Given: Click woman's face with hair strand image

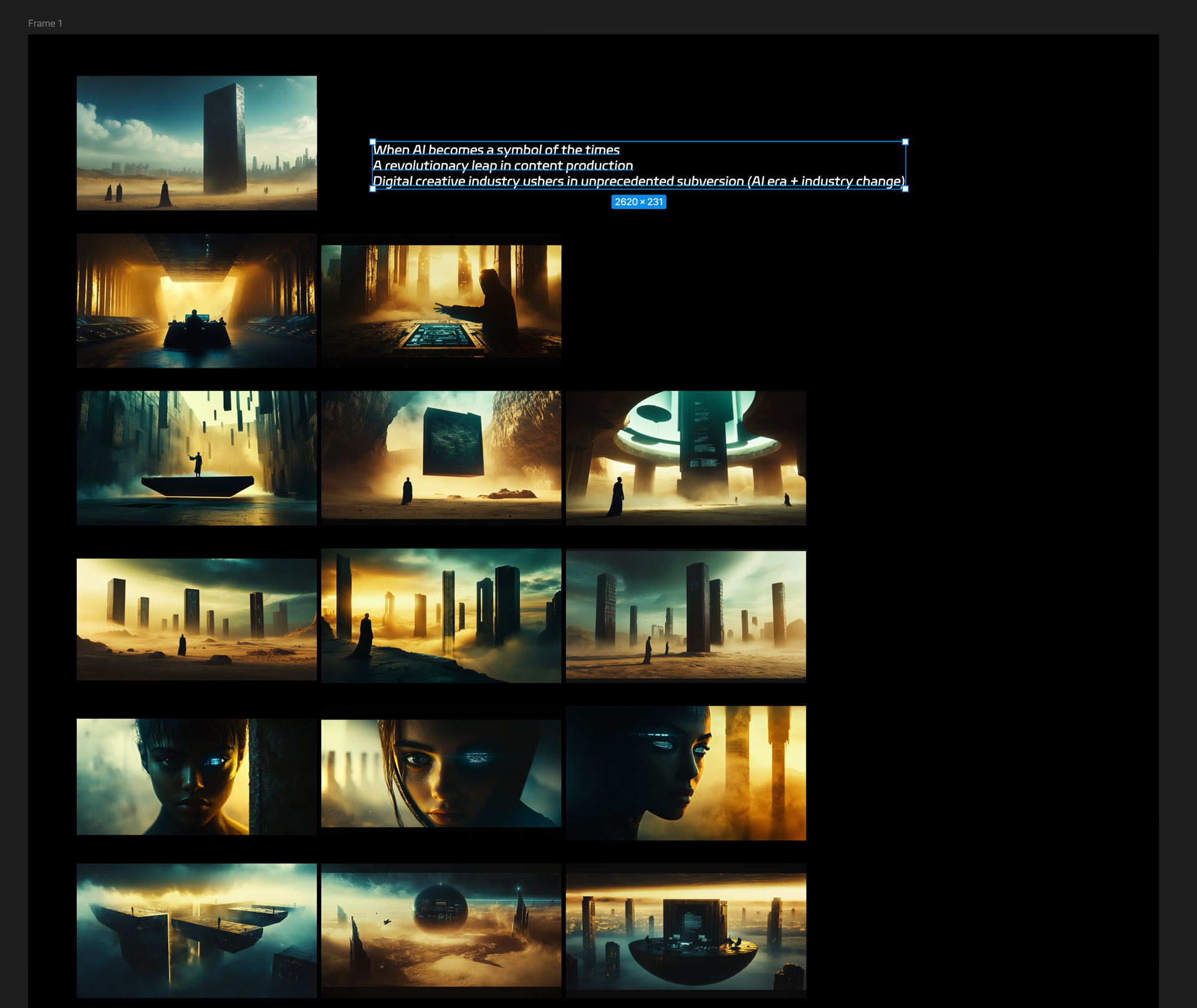Looking at the screenshot, I should [x=441, y=773].
